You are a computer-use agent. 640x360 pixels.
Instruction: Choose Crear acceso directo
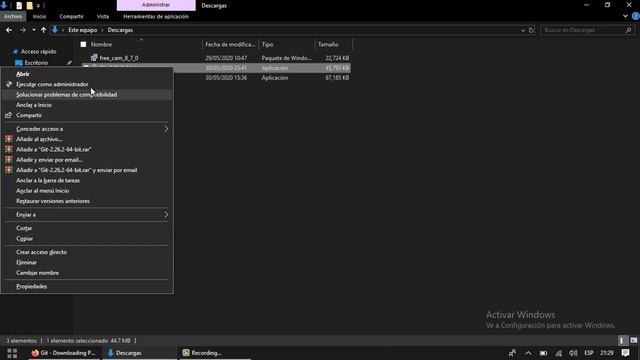tap(41, 252)
